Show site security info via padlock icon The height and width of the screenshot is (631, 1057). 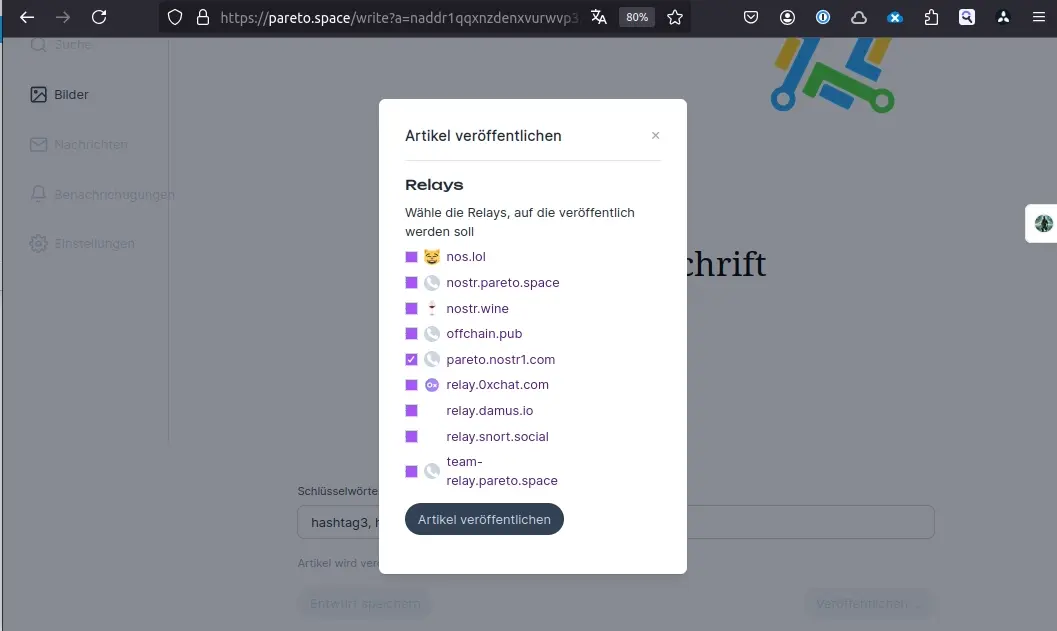(202, 18)
